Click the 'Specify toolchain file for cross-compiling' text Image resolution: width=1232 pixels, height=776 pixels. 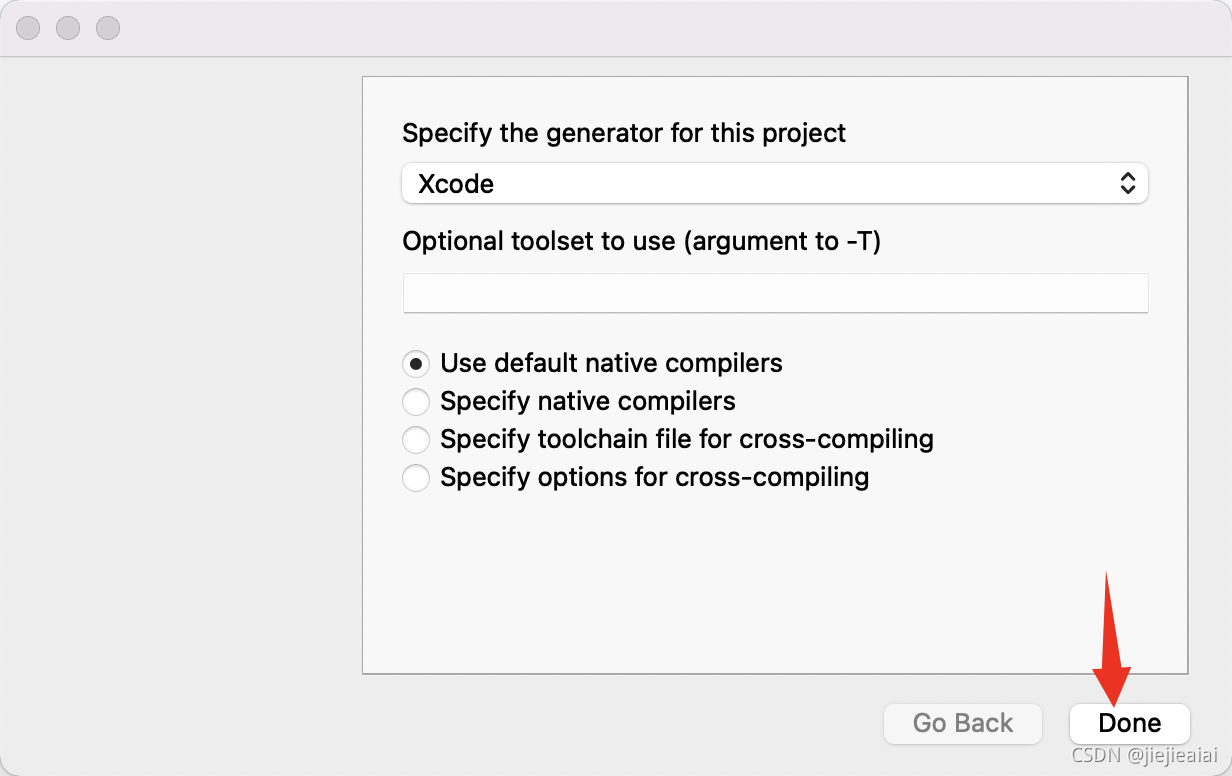(687, 440)
